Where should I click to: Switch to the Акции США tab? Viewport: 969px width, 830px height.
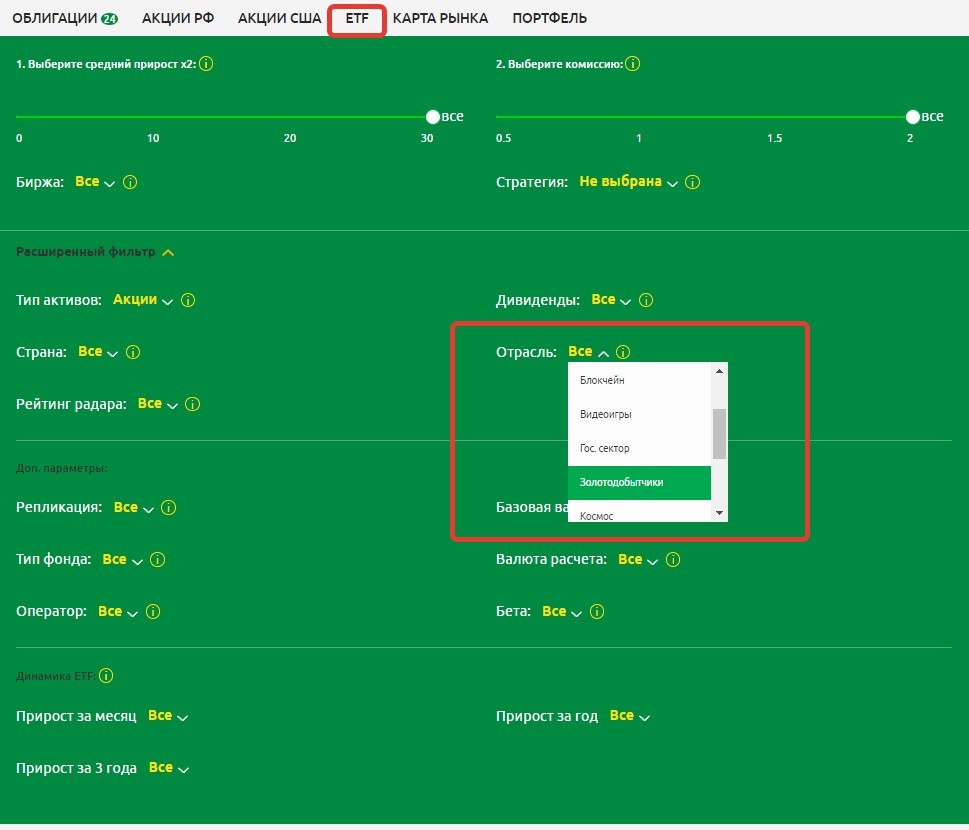279,18
